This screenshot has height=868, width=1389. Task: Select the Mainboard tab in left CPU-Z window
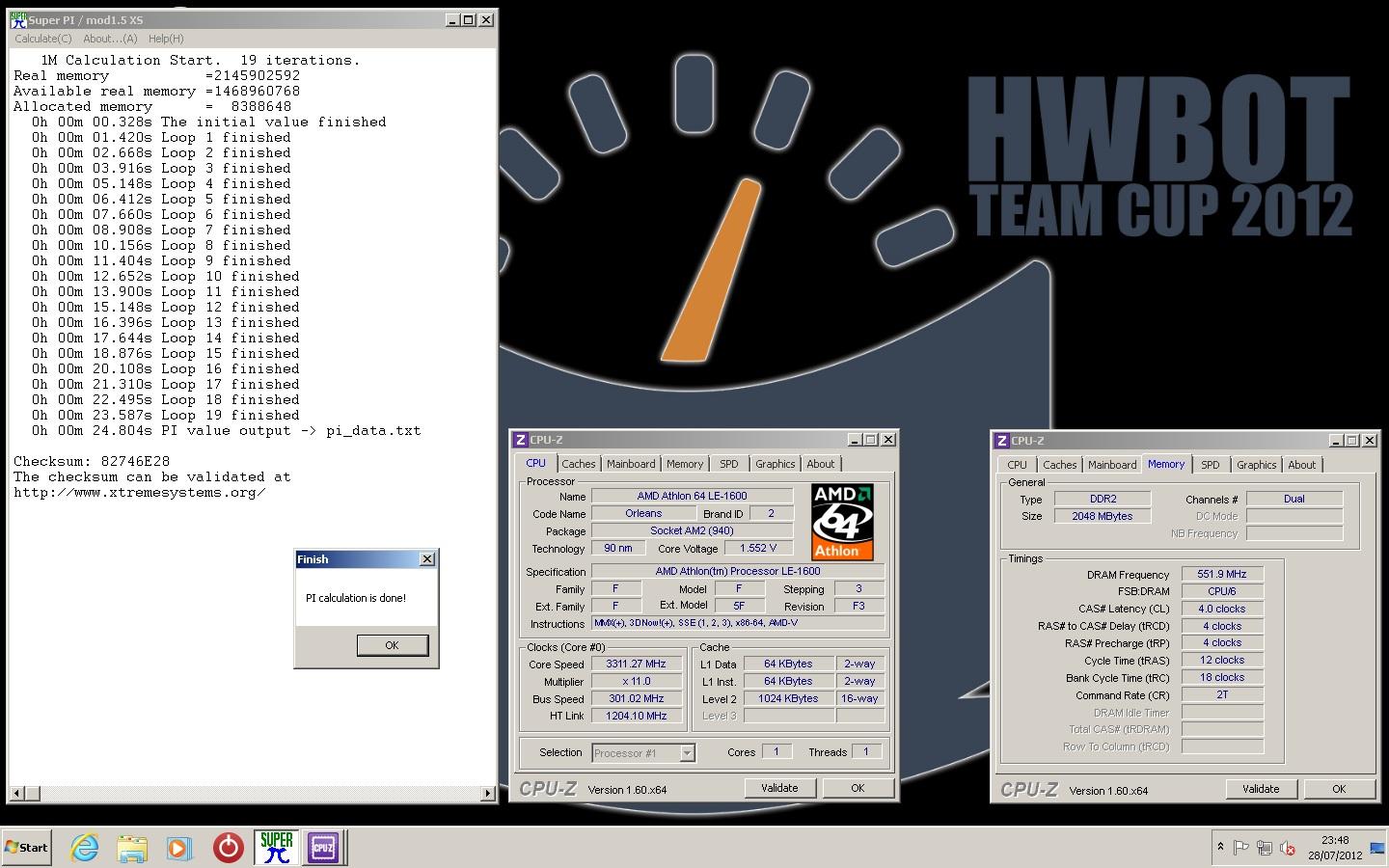point(631,464)
